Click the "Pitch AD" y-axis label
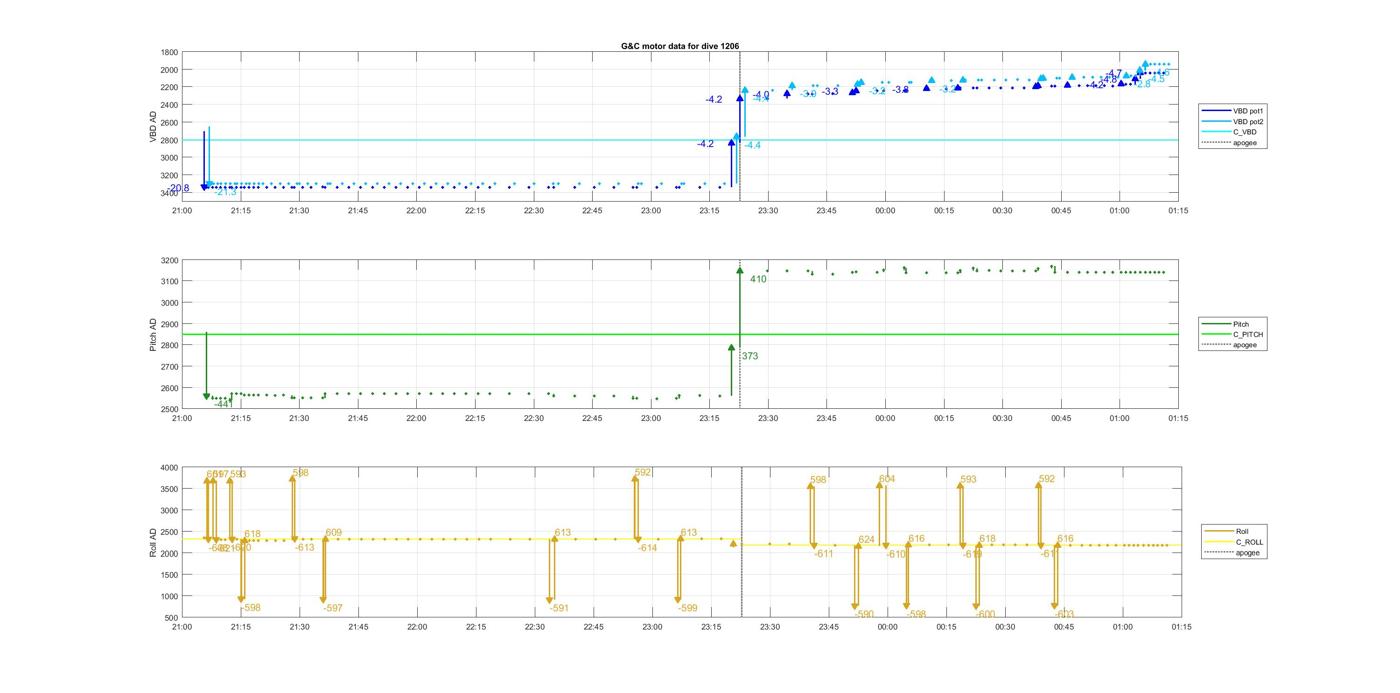The image size is (1400, 693). [x=153, y=334]
